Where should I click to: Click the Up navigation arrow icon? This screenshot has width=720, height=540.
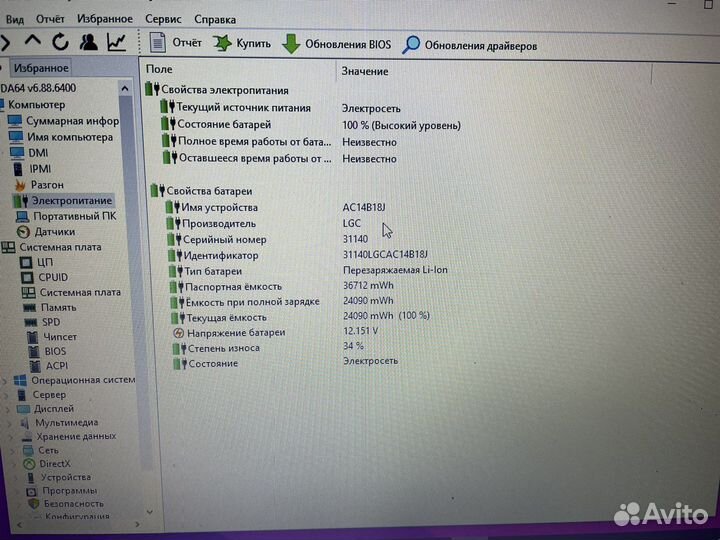(33, 40)
